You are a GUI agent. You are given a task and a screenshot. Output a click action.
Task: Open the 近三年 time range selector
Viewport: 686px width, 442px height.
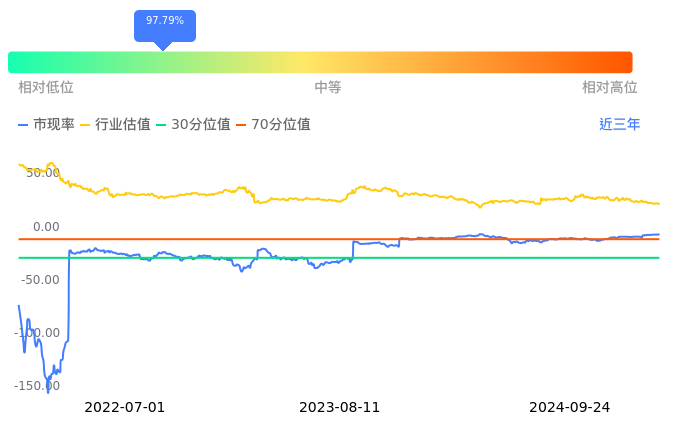[619, 125]
